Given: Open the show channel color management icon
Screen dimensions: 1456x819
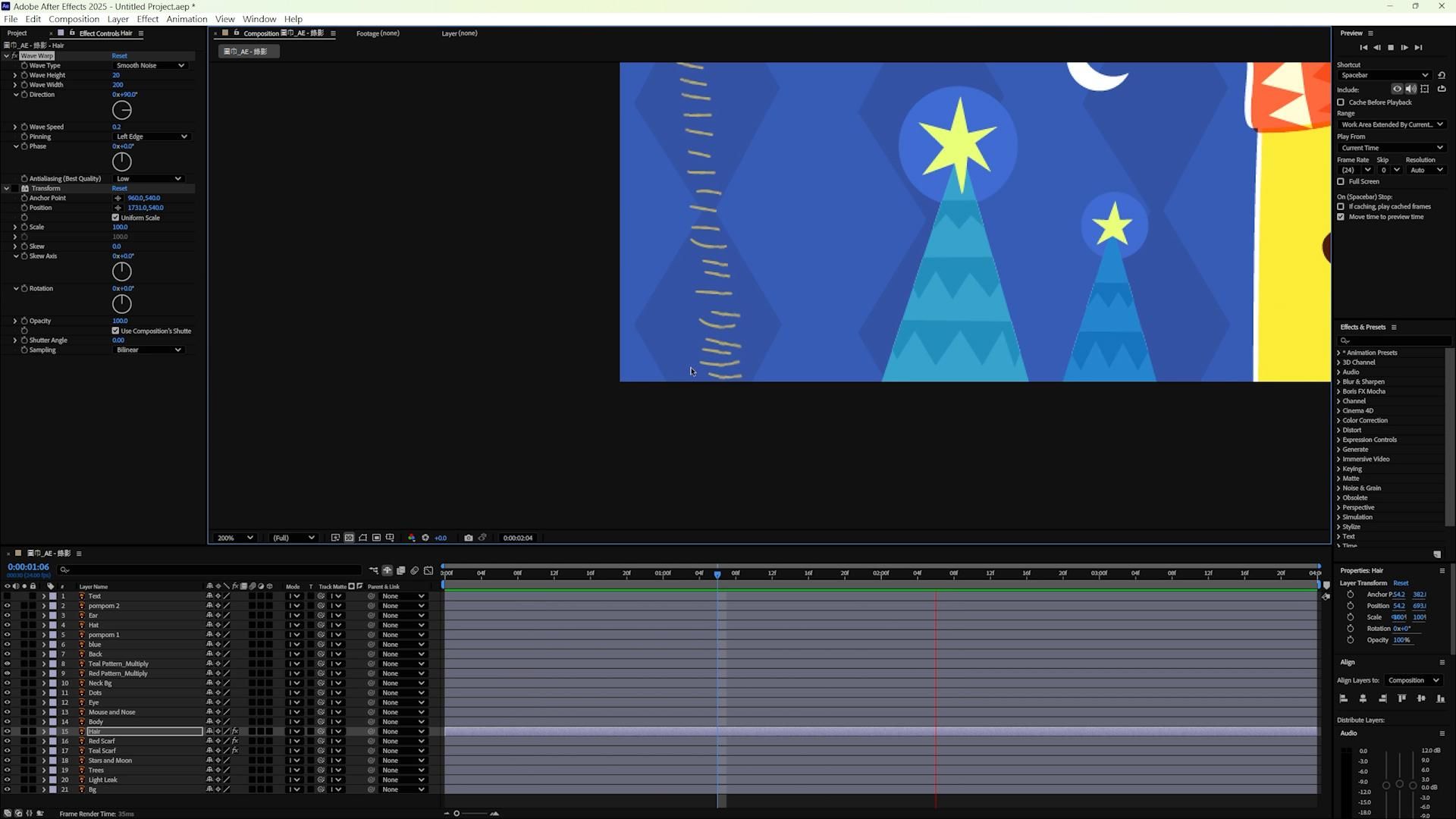Looking at the screenshot, I should (411, 538).
